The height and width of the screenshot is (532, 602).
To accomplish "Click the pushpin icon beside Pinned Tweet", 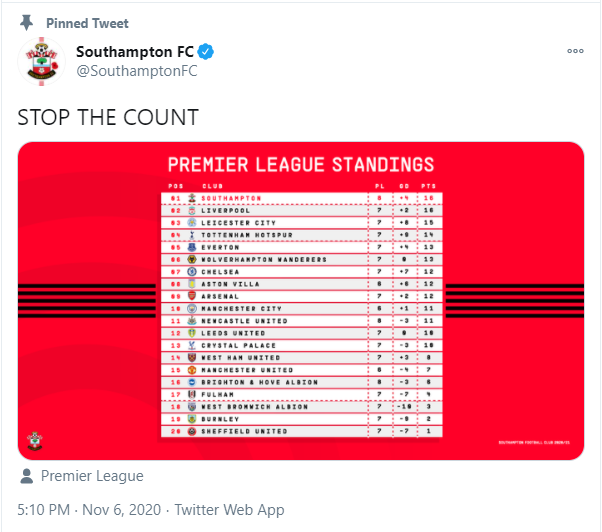I will (x=26, y=23).
